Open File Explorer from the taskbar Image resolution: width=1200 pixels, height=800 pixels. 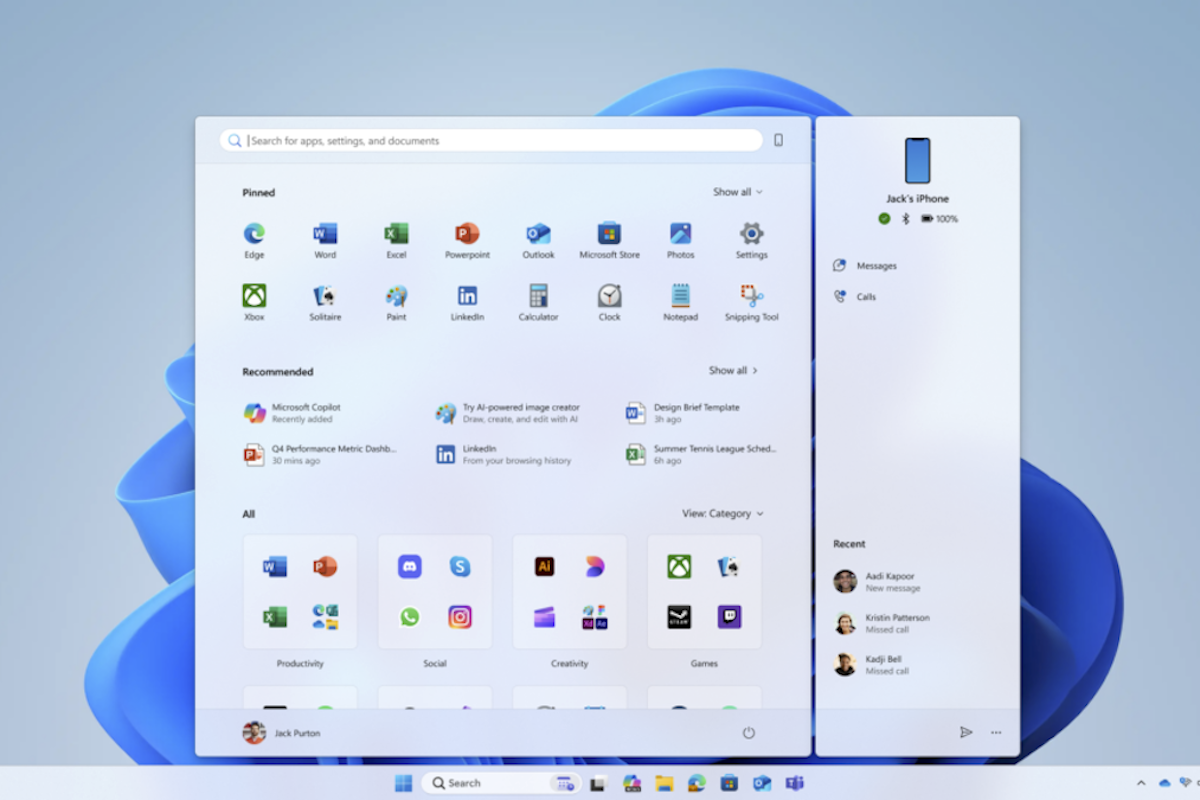pos(663,783)
